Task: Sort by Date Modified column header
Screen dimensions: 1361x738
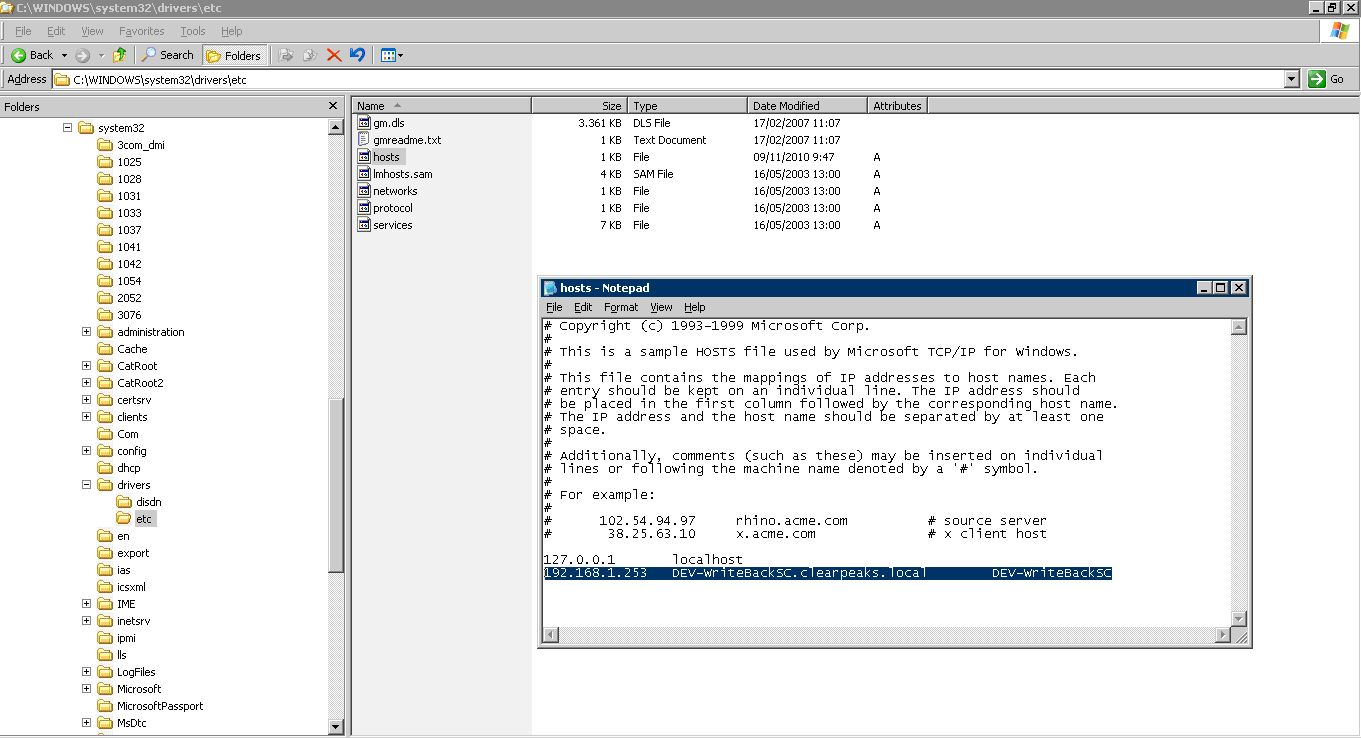Action: click(807, 105)
